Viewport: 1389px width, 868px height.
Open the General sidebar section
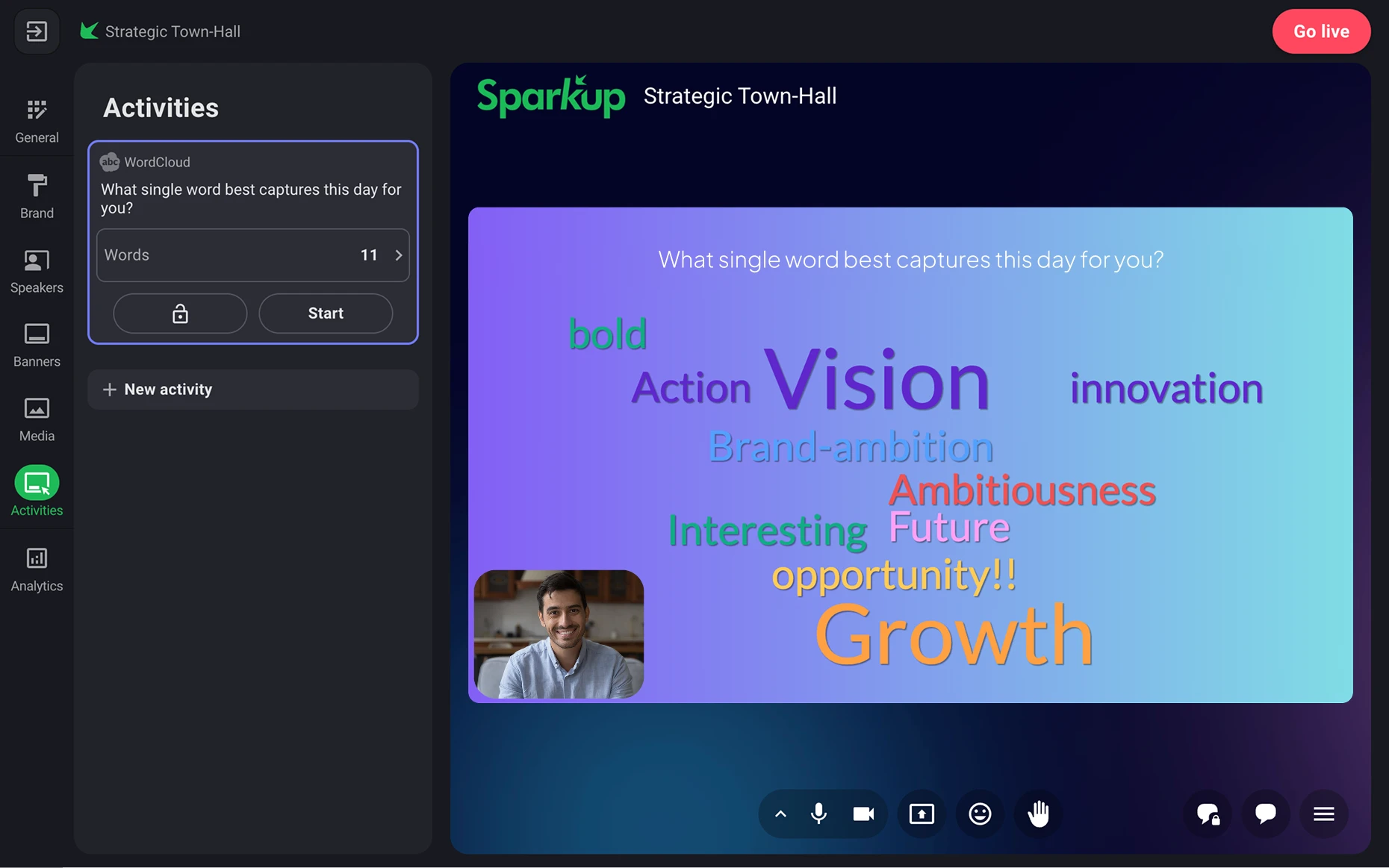tap(37, 120)
